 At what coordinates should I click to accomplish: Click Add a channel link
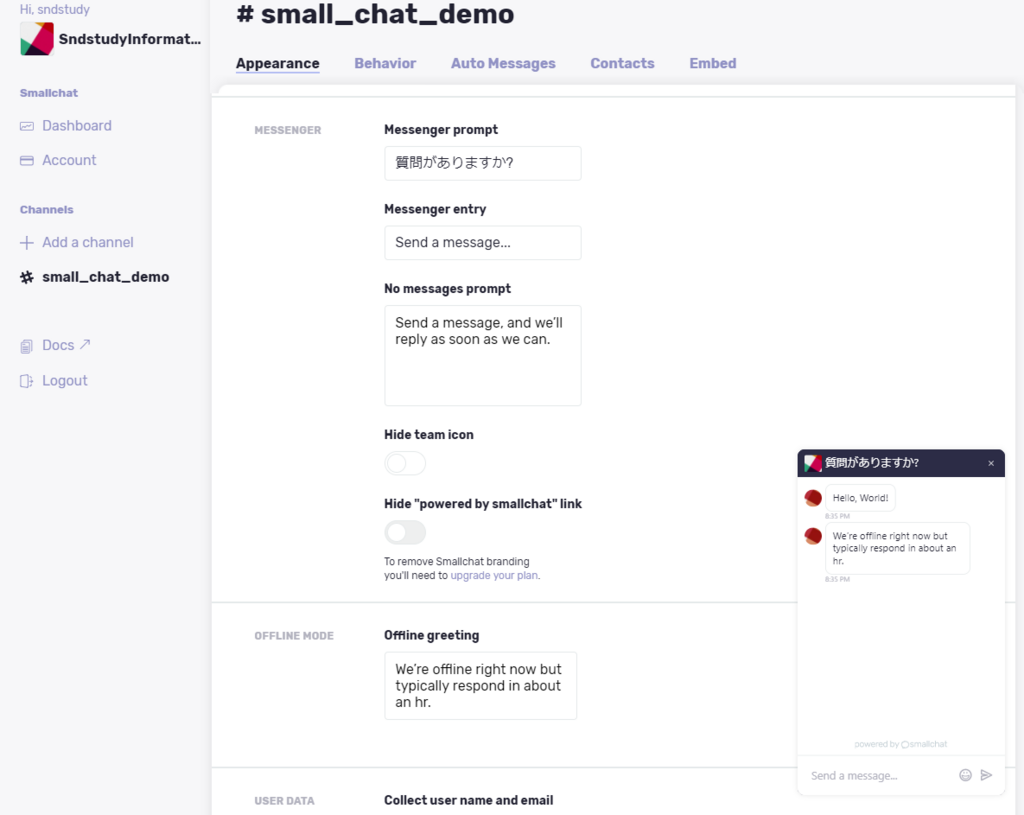click(x=88, y=242)
